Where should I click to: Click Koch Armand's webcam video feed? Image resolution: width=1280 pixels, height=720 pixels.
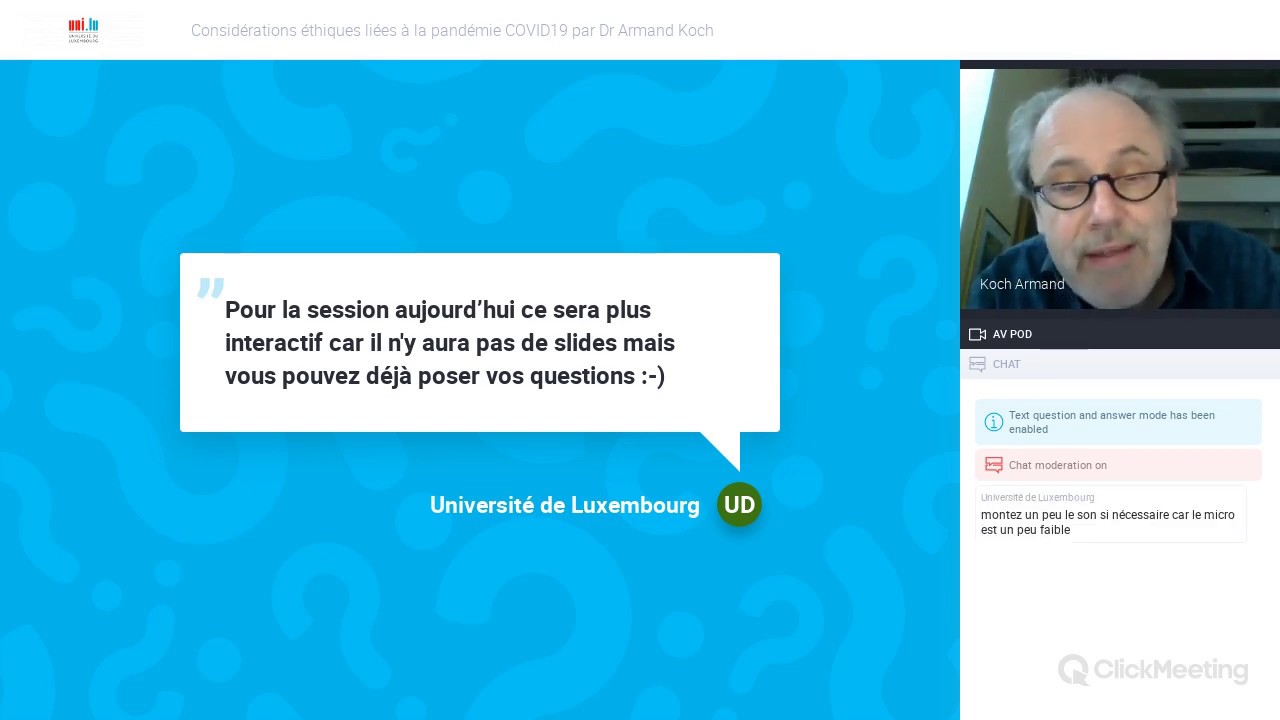[1120, 190]
